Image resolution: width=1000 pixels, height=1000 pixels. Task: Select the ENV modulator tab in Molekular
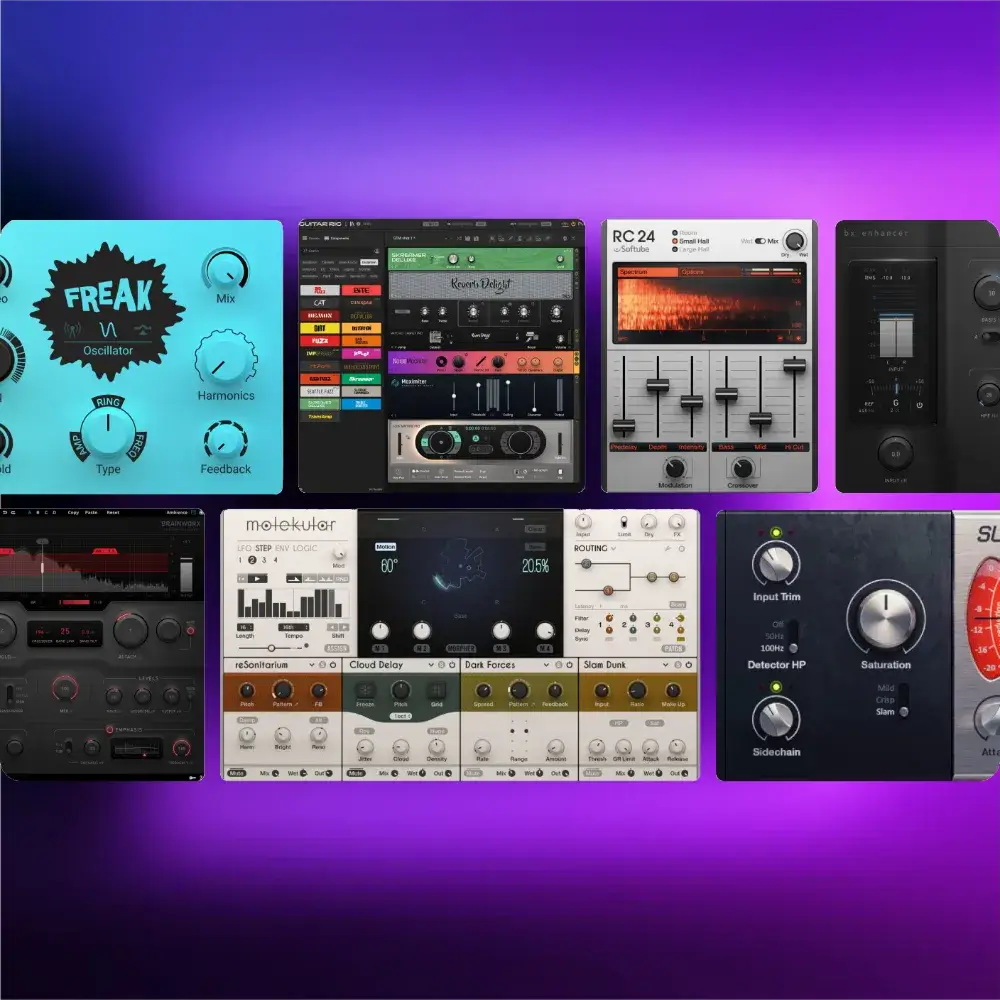(x=282, y=548)
